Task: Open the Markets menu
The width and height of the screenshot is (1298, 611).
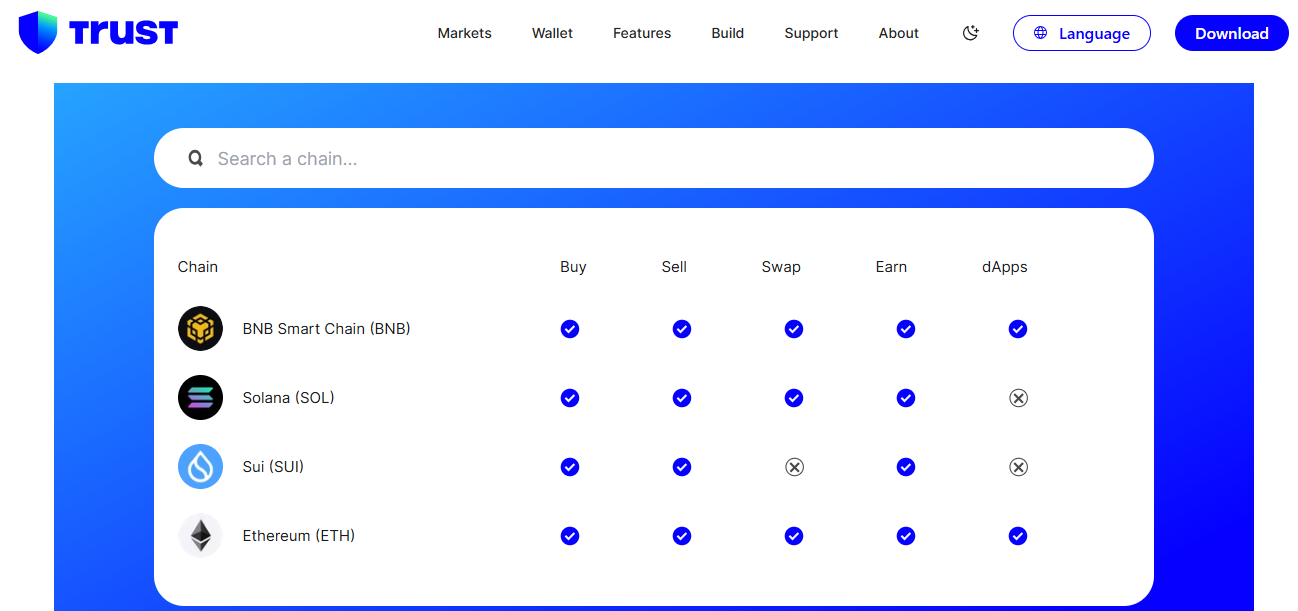Action: pos(464,33)
